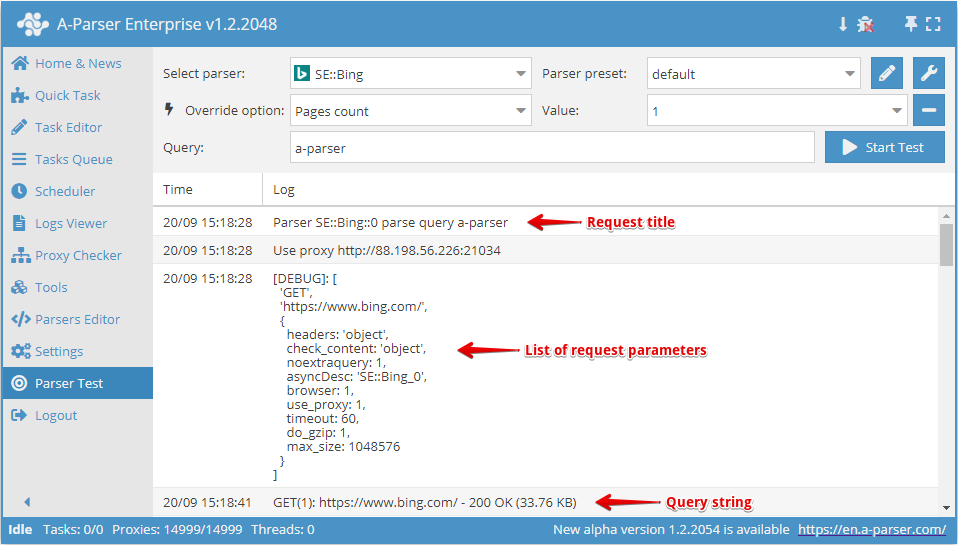The width and height of the screenshot is (958, 545).
Task: Open Parsers Editor from sidebar
Action: tap(77, 319)
